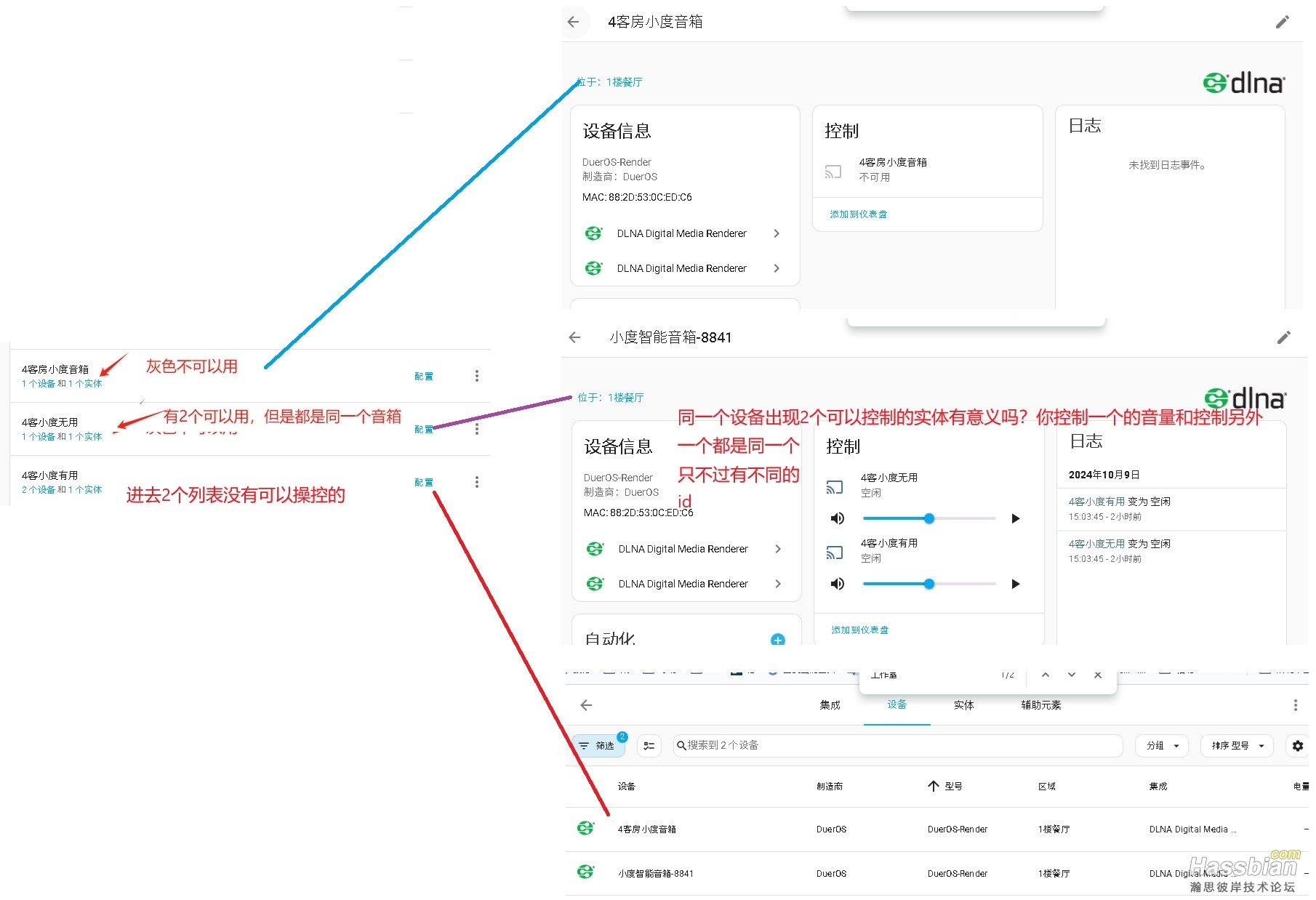Add new automation with the plus button
1316x900 pixels.
coord(777,639)
